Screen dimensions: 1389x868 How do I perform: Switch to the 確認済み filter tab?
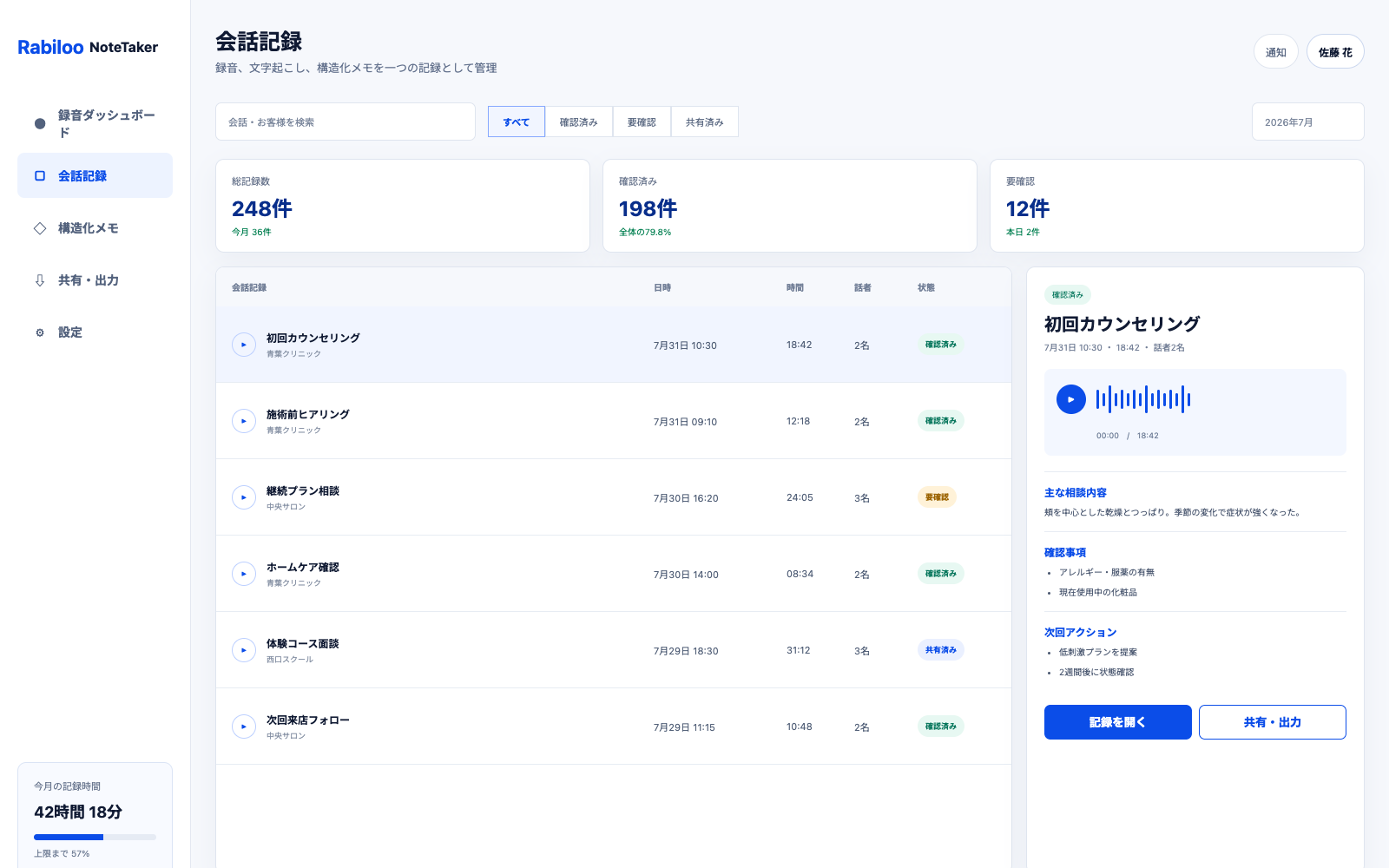(x=579, y=122)
